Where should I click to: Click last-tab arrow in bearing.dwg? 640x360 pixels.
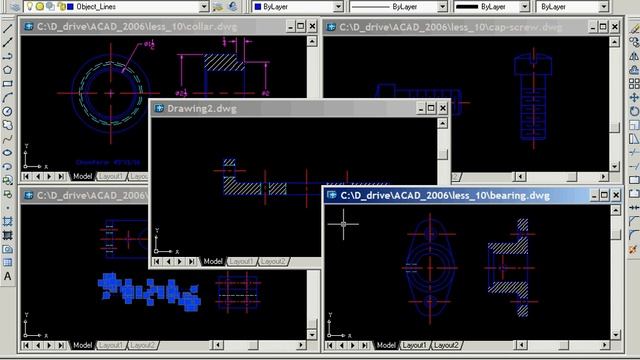[x=364, y=345]
